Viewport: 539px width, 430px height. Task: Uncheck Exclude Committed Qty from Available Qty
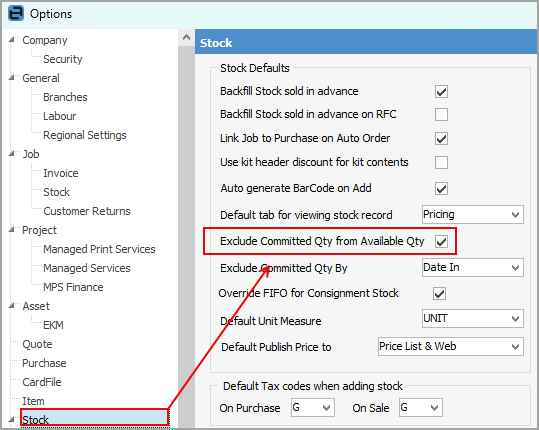[x=441, y=242]
